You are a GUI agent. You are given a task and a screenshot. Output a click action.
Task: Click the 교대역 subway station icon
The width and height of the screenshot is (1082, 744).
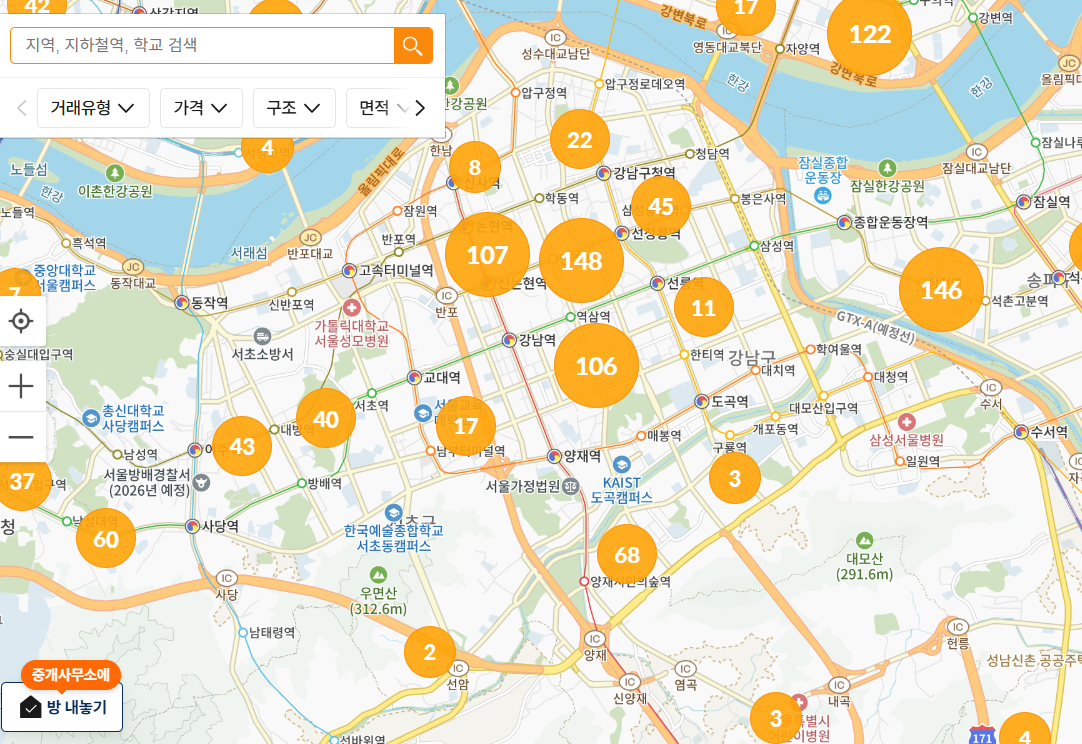(x=414, y=378)
